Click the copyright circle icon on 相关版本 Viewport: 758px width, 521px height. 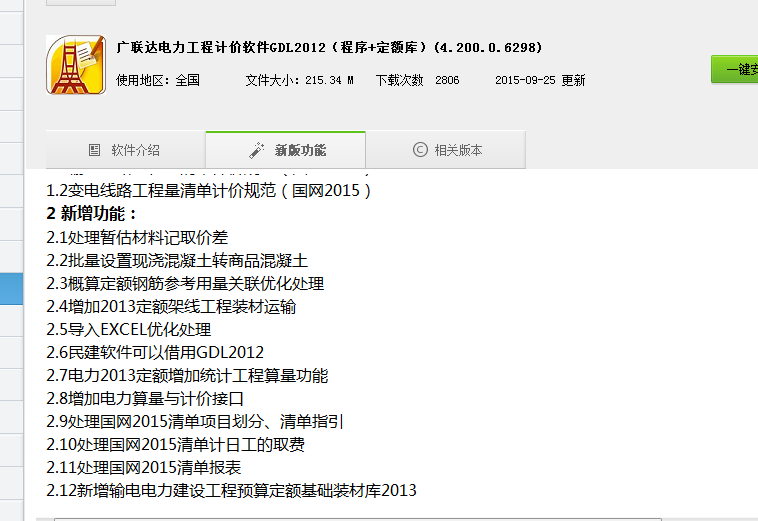420,149
